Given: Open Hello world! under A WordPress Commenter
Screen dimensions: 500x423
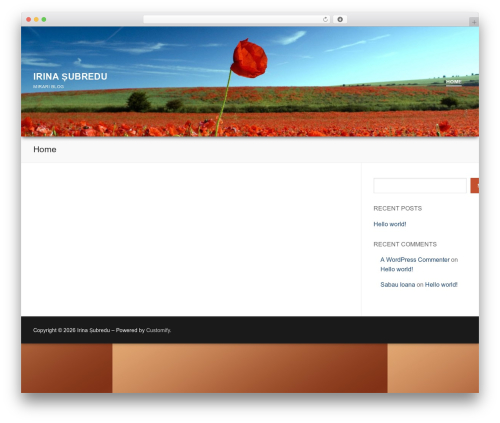Looking at the screenshot, I should point(397,269).
